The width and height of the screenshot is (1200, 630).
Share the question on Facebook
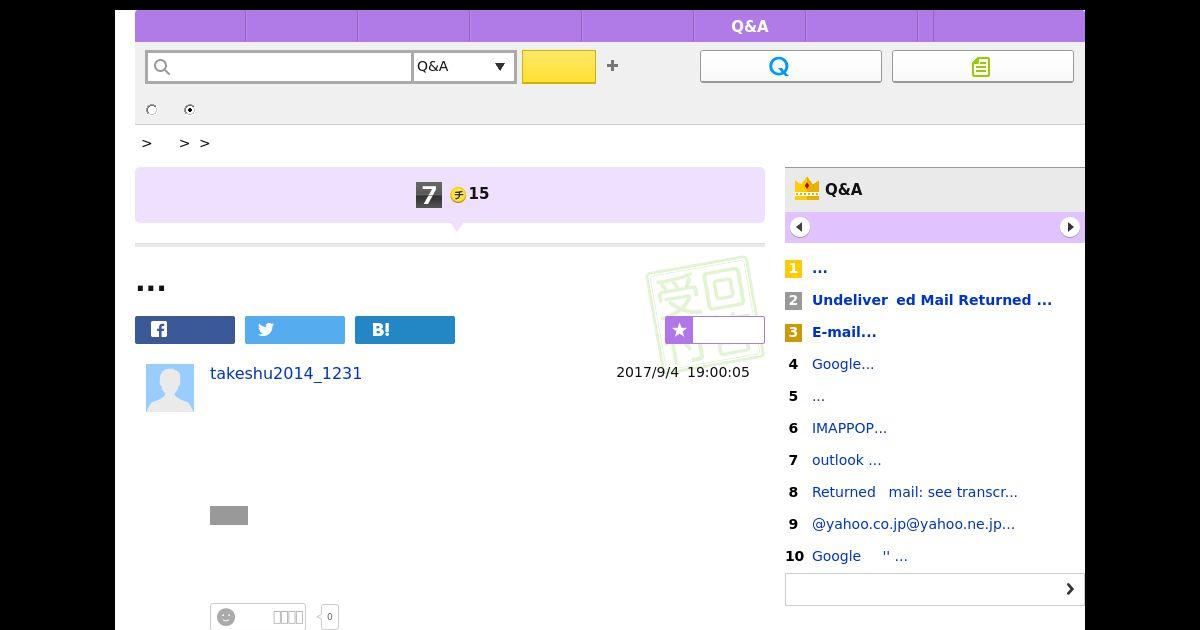[185, 330]
